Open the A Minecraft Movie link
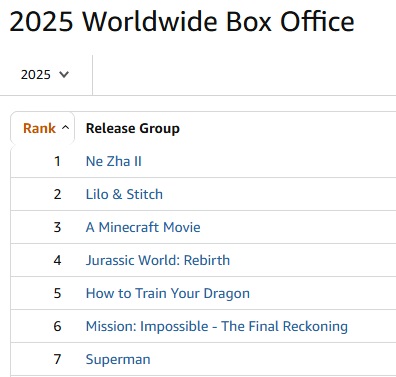Screen dimensions: 396x377 (x=143, y=227)
